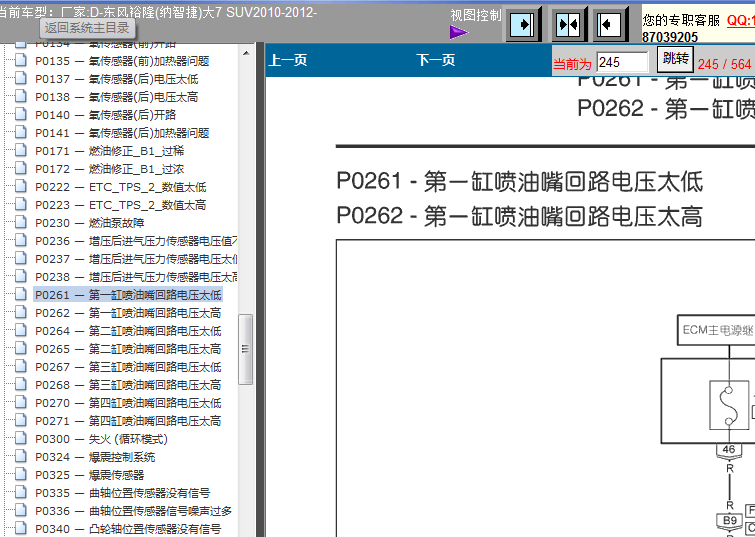Open P0230 燃油泵故障 entry
The width and height of the screenshot is (755, 537).
click(90, 223)
